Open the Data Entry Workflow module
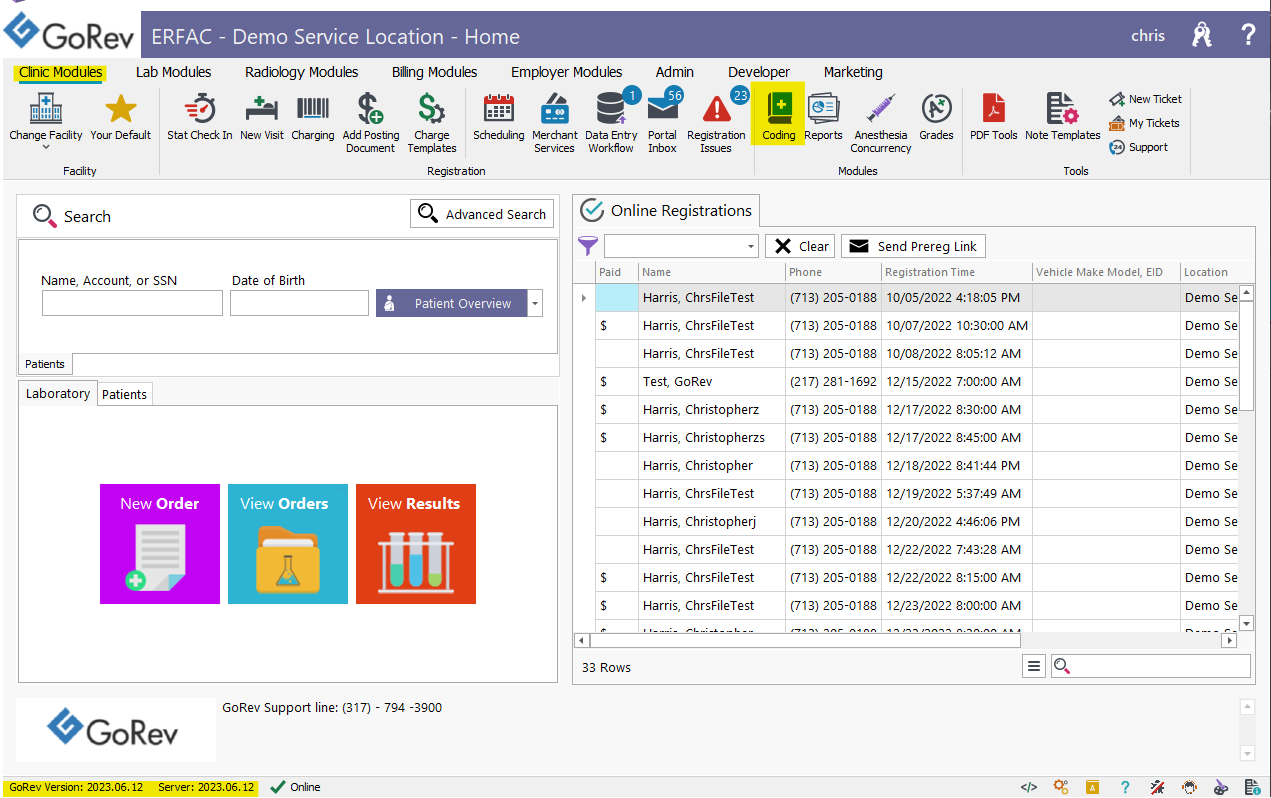The height and width of the screenshot is (798, 1271). tap(608, 120)
